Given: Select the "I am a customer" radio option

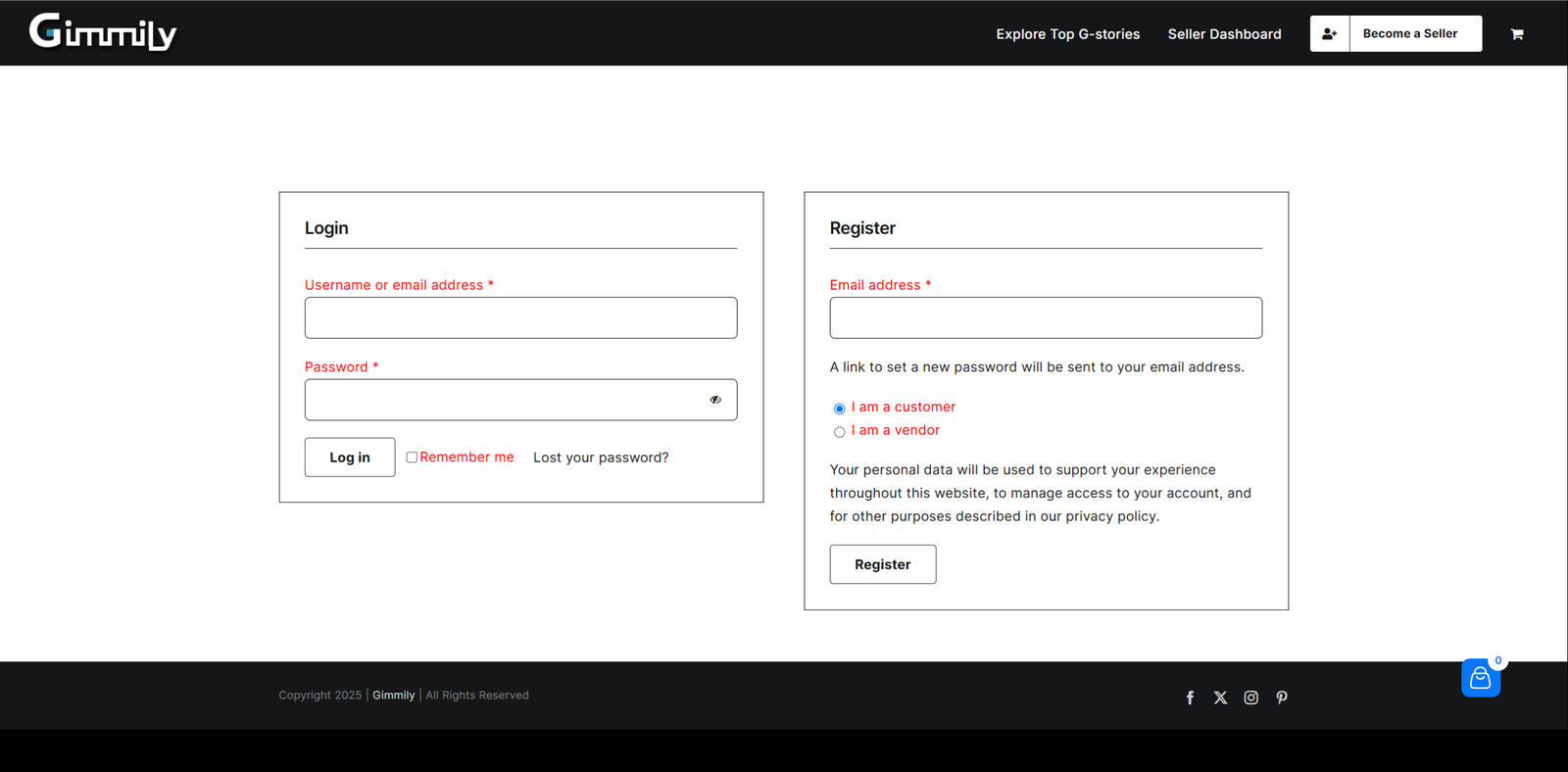Looking at the screenshot, I should (840, 409).
